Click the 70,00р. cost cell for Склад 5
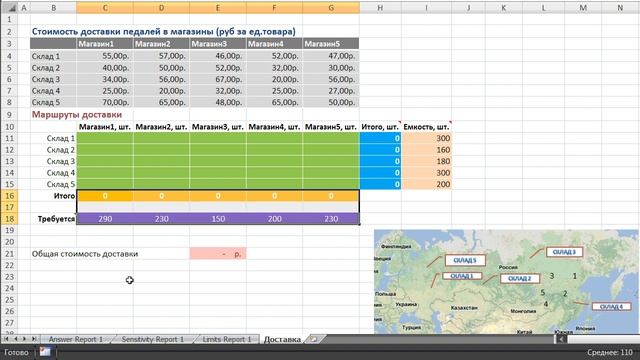 105,102
